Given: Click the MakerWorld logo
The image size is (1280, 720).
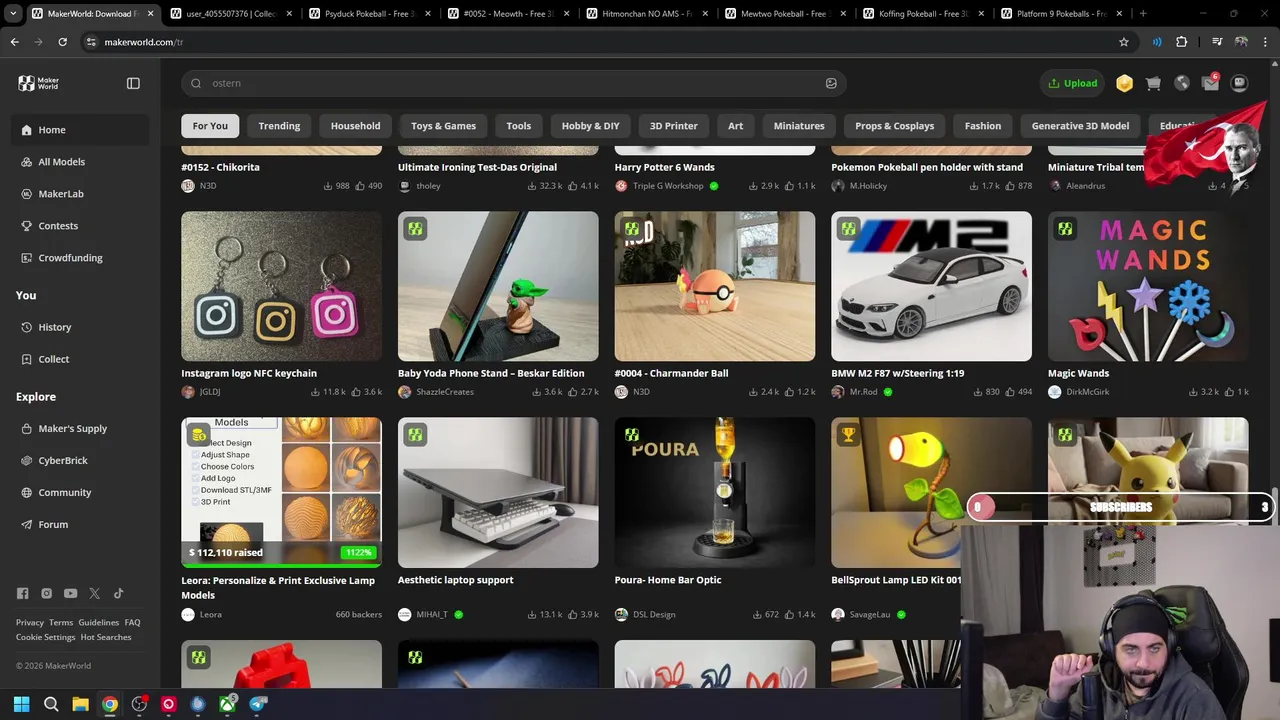Looking at the screenshot, I should 39,83.
